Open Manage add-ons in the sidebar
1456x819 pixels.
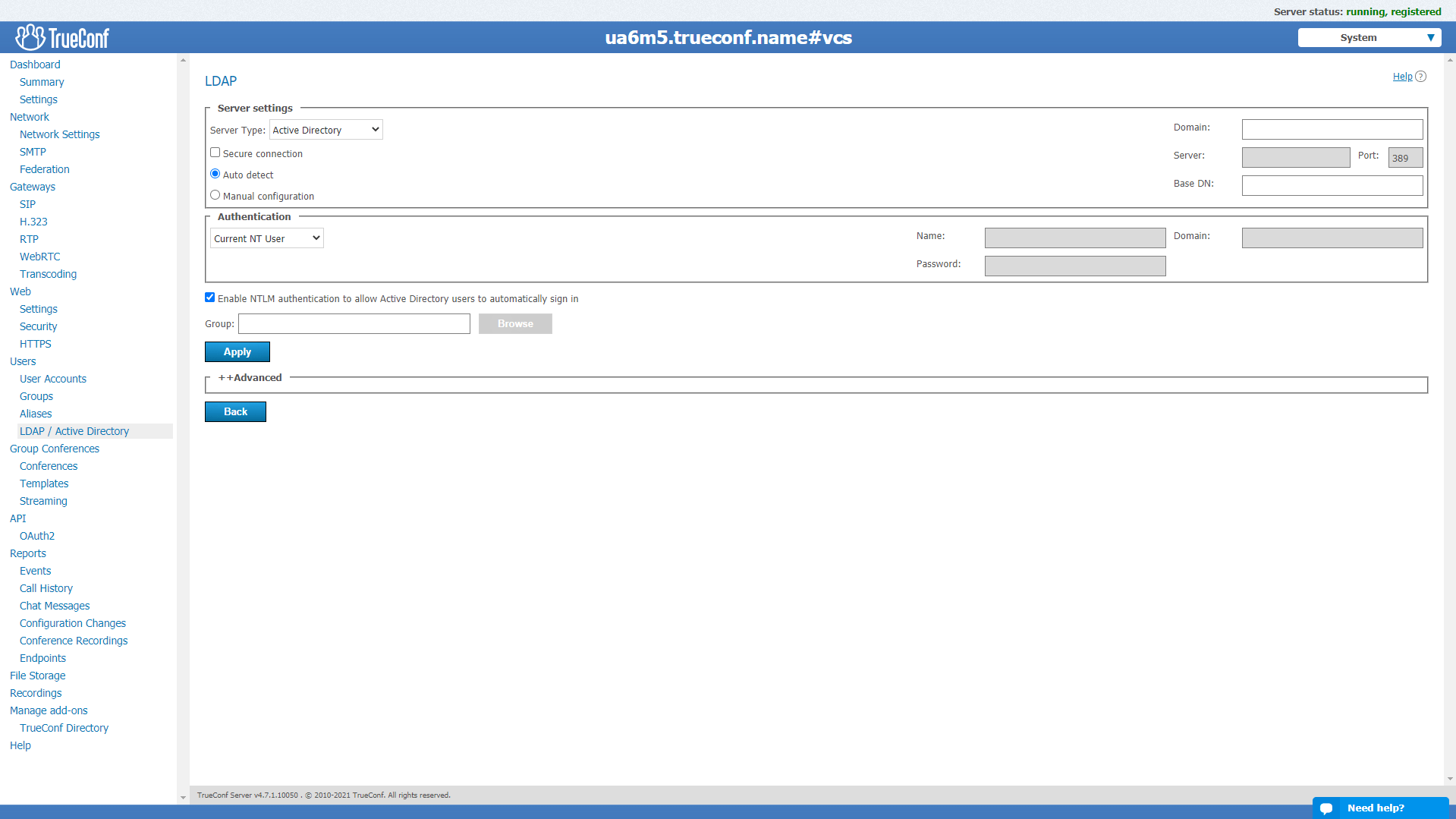tap(49, 710)
